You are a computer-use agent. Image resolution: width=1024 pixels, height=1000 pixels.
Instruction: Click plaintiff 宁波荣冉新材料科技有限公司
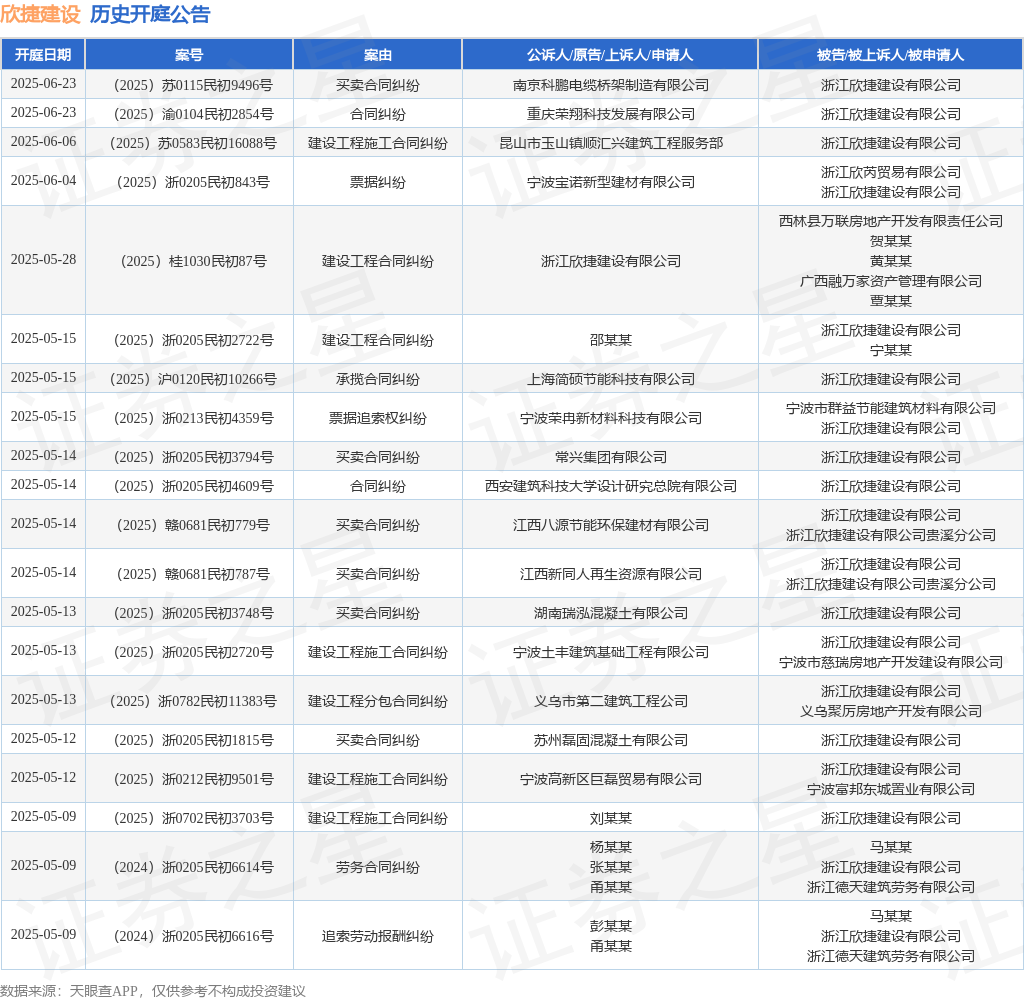(x=611, y=418)
